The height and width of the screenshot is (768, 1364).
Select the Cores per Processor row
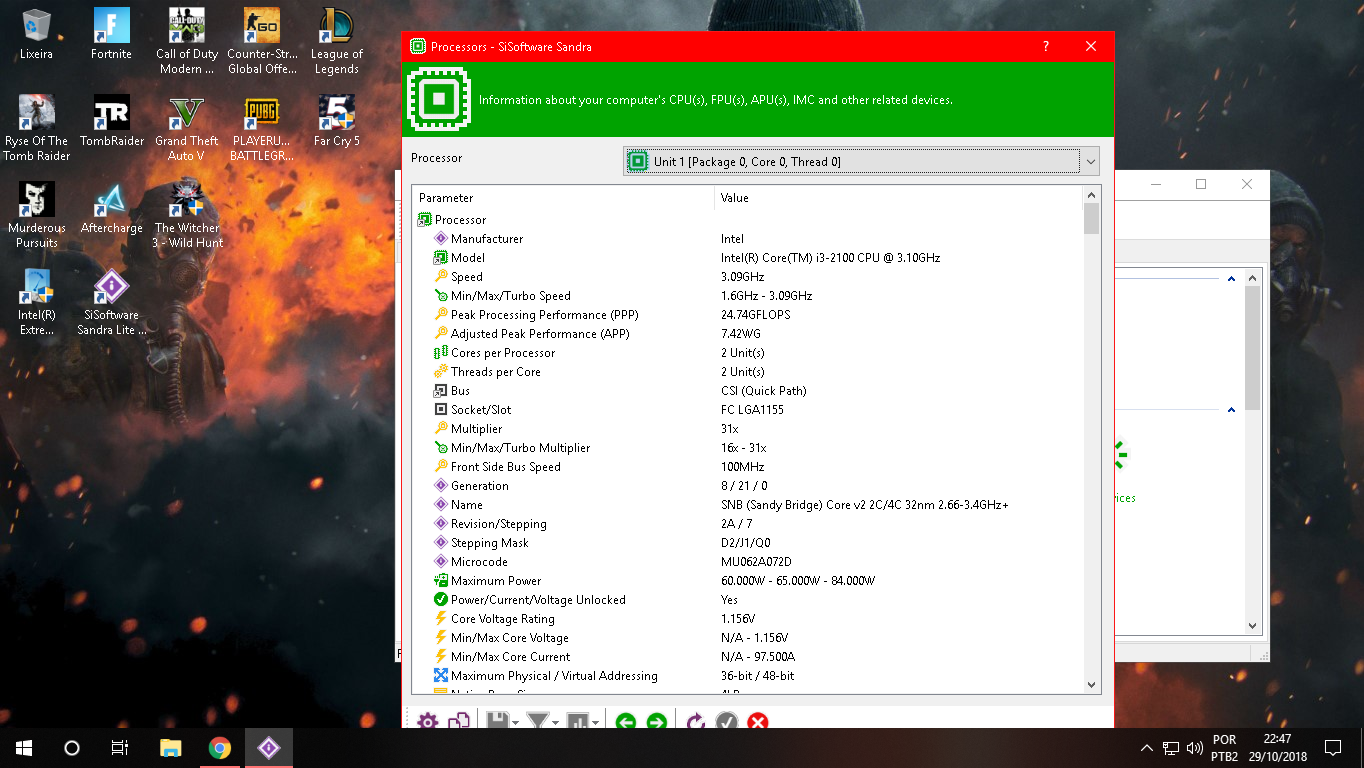(748, 353)
